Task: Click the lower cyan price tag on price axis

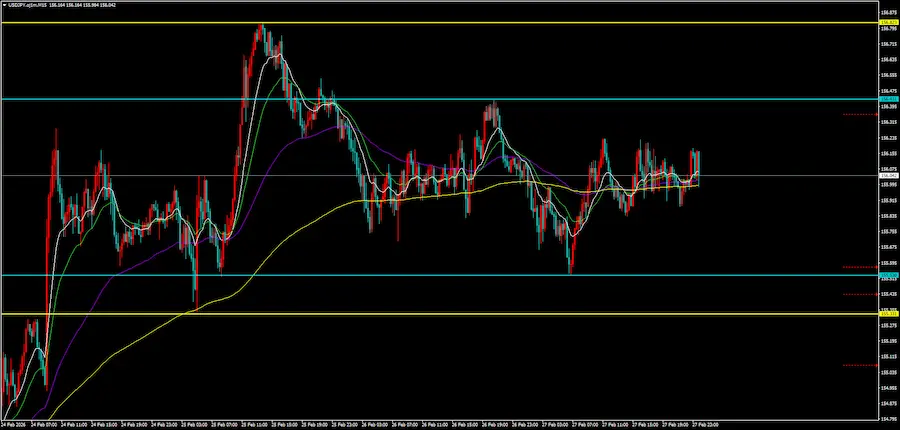Action: (888, 275)
